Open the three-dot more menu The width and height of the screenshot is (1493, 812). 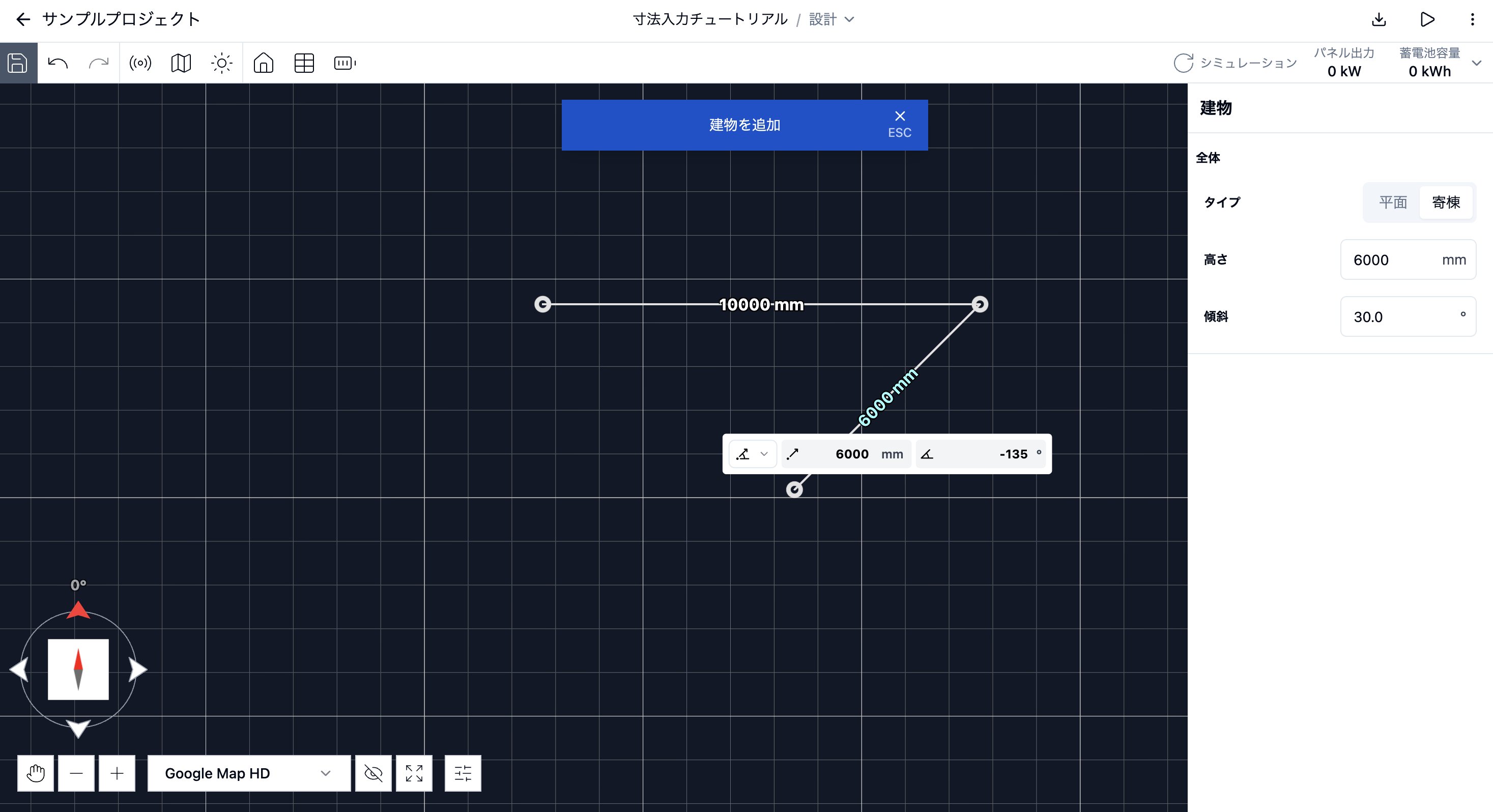[x=1472, y=20]
